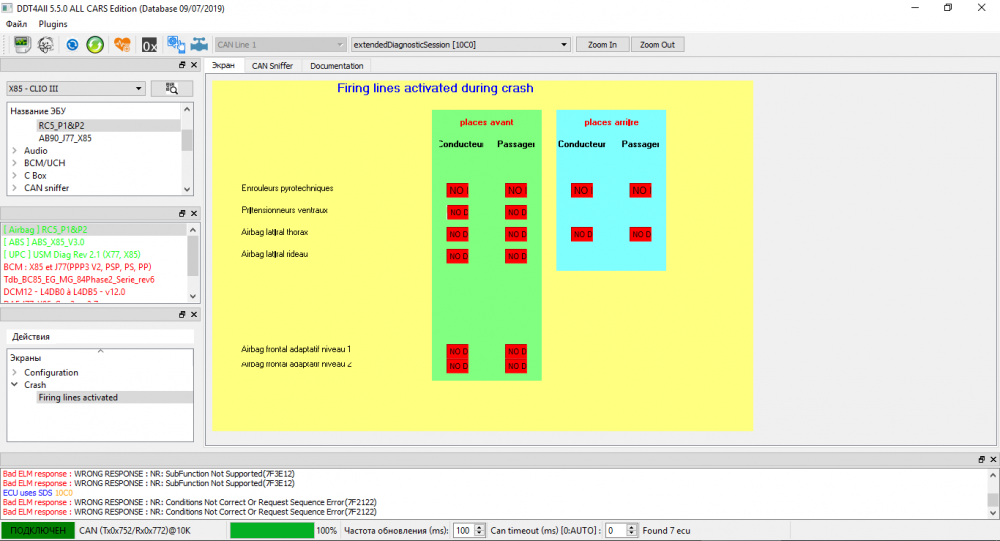Open the Plugins menu
This screenshot has height=541, width=1000.
pos(53,24)
